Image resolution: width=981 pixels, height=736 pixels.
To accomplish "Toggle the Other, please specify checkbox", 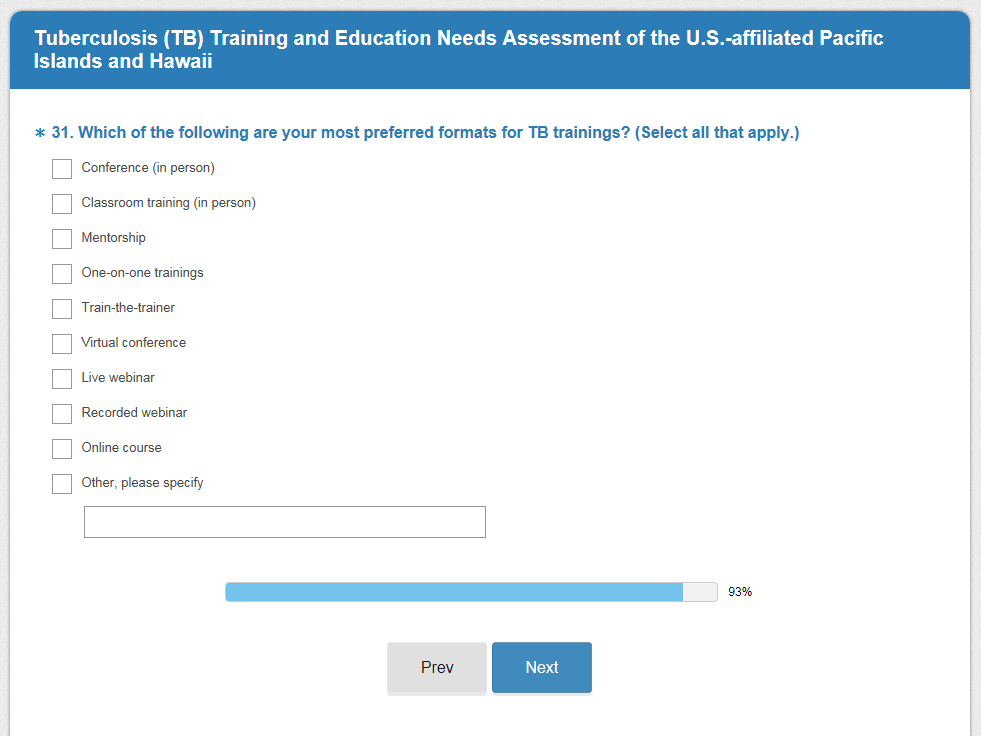I will (62, 484).
